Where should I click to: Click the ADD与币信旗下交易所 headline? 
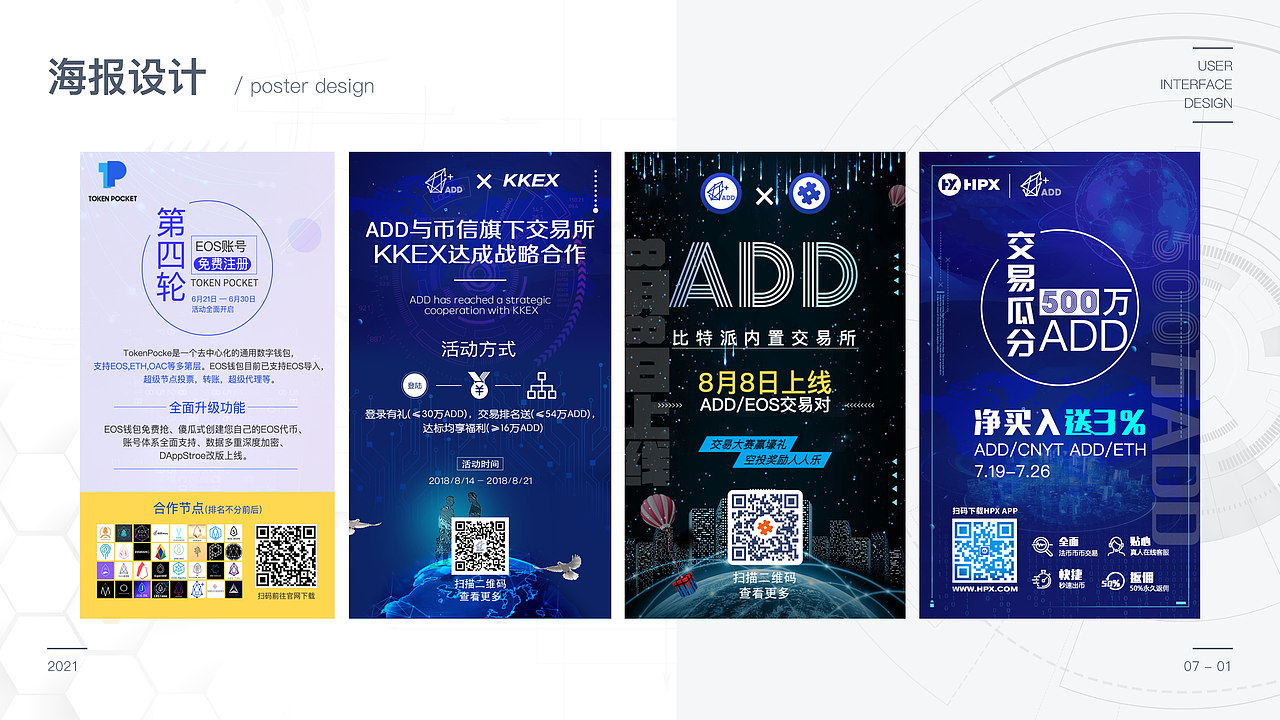480,230
